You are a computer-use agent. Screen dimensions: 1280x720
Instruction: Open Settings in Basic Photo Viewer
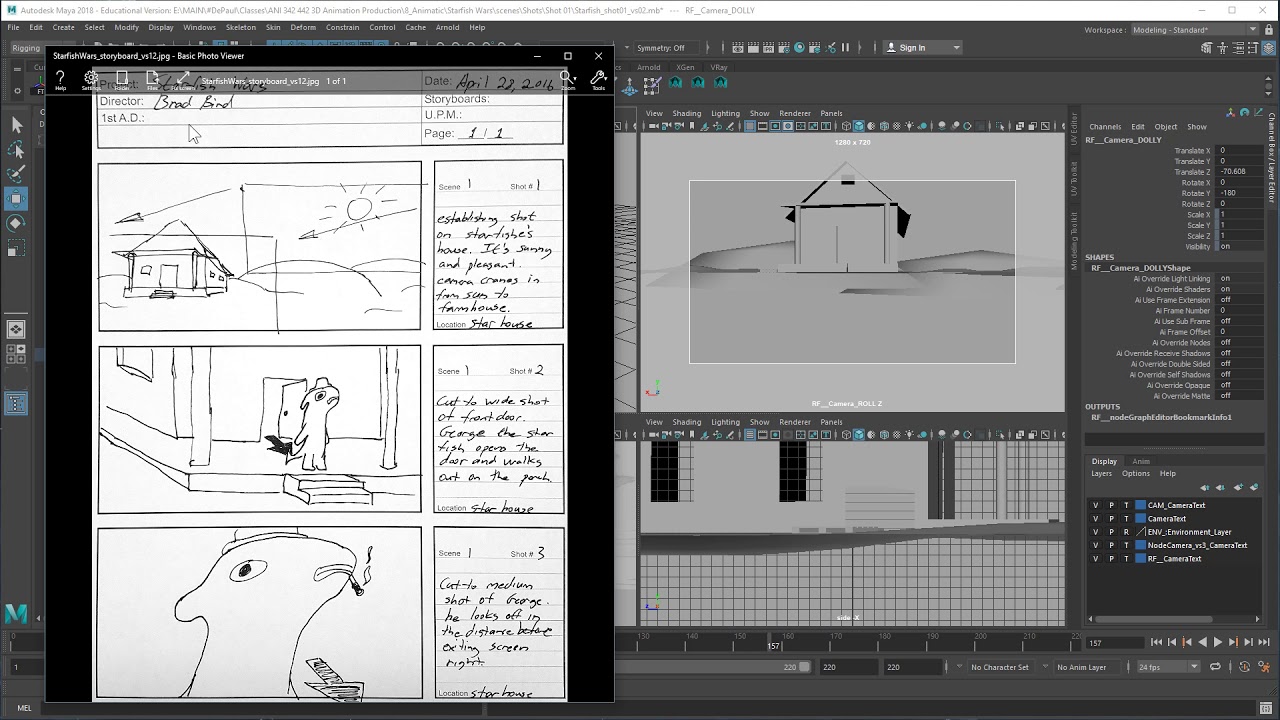tap(91, 80)
